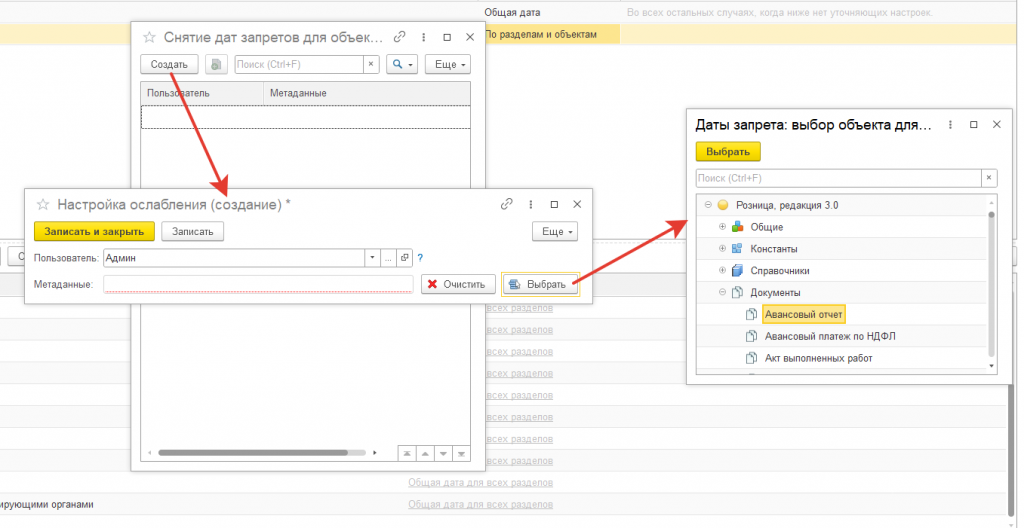Add the Снятие дат запретов window to favorites
Viewport: 1024px width, 528px height.
pyautogui.click(x=150, y=37)
